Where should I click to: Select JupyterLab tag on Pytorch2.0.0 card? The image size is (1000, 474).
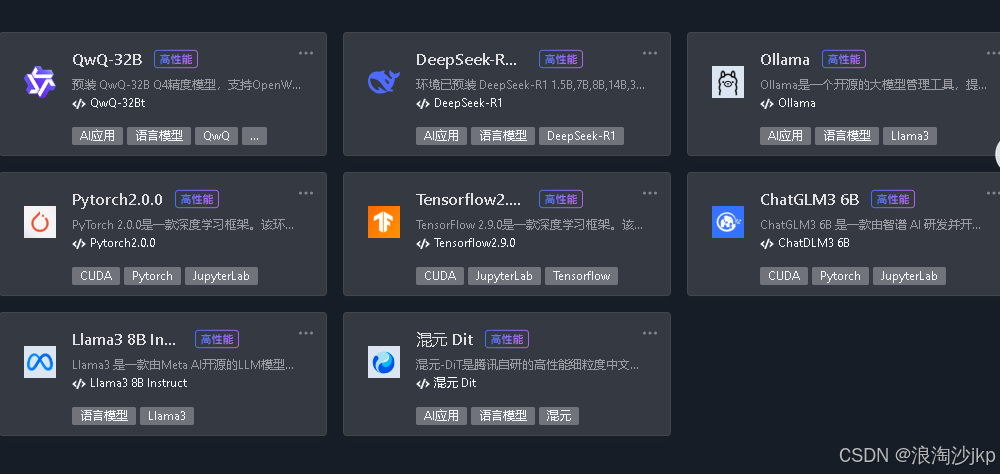pos(221,276)
